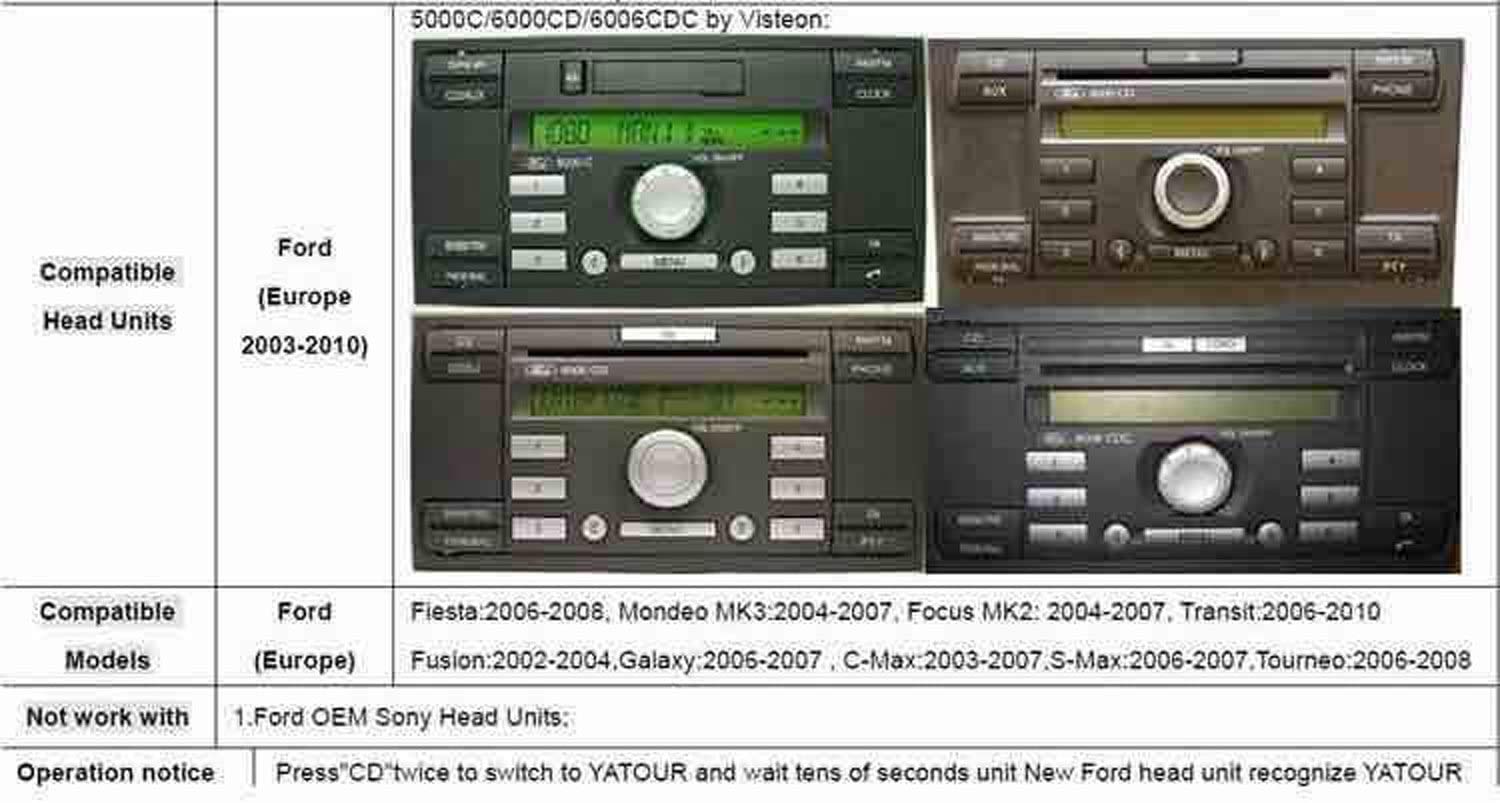
Task: Click the "Compatible Head Units" row label
Action: [x=107, y=297]
